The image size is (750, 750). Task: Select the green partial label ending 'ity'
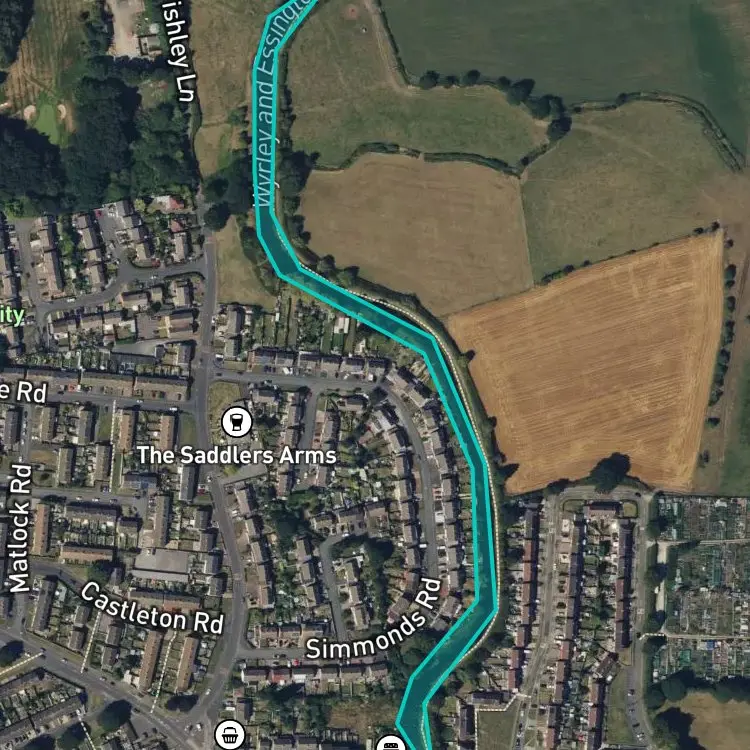click(x=11, y=316)
